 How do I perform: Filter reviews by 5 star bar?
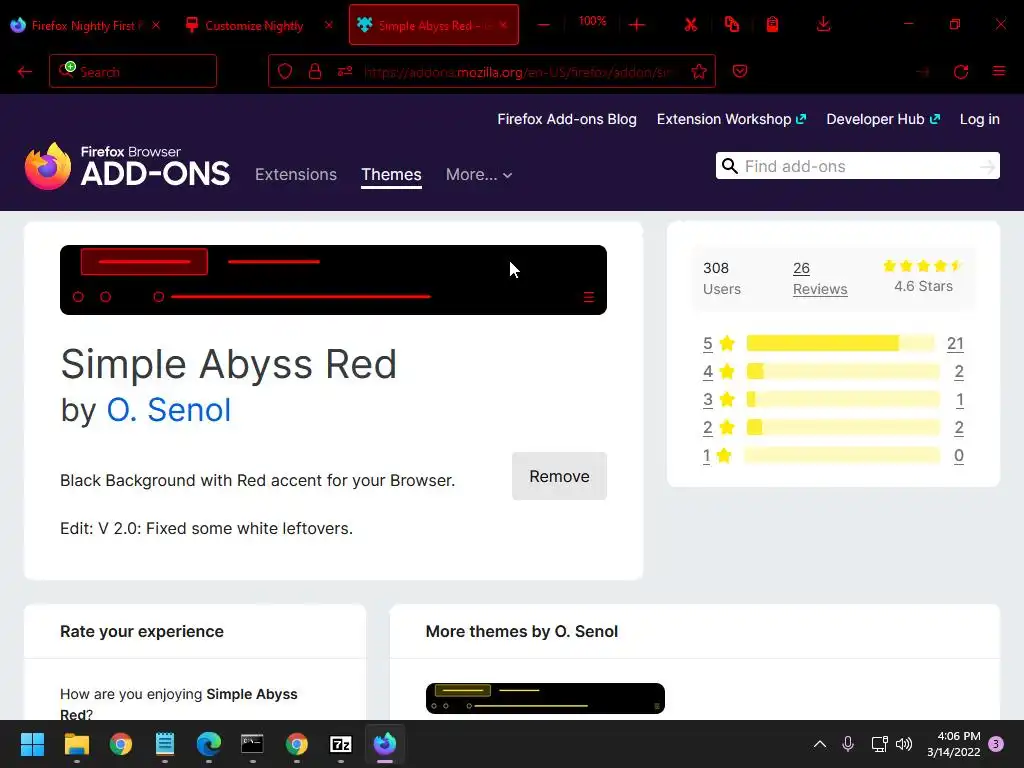(840, 344)
